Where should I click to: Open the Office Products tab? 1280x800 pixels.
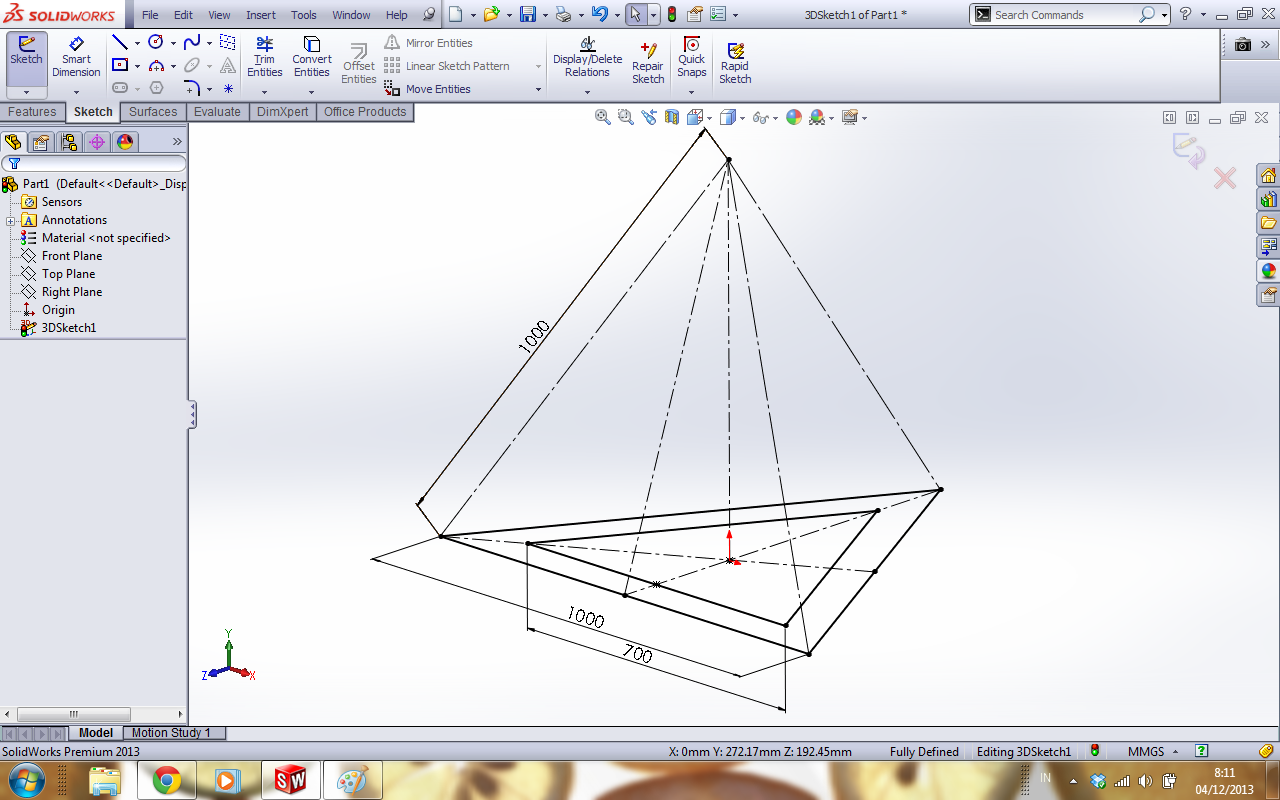point(365,112)
